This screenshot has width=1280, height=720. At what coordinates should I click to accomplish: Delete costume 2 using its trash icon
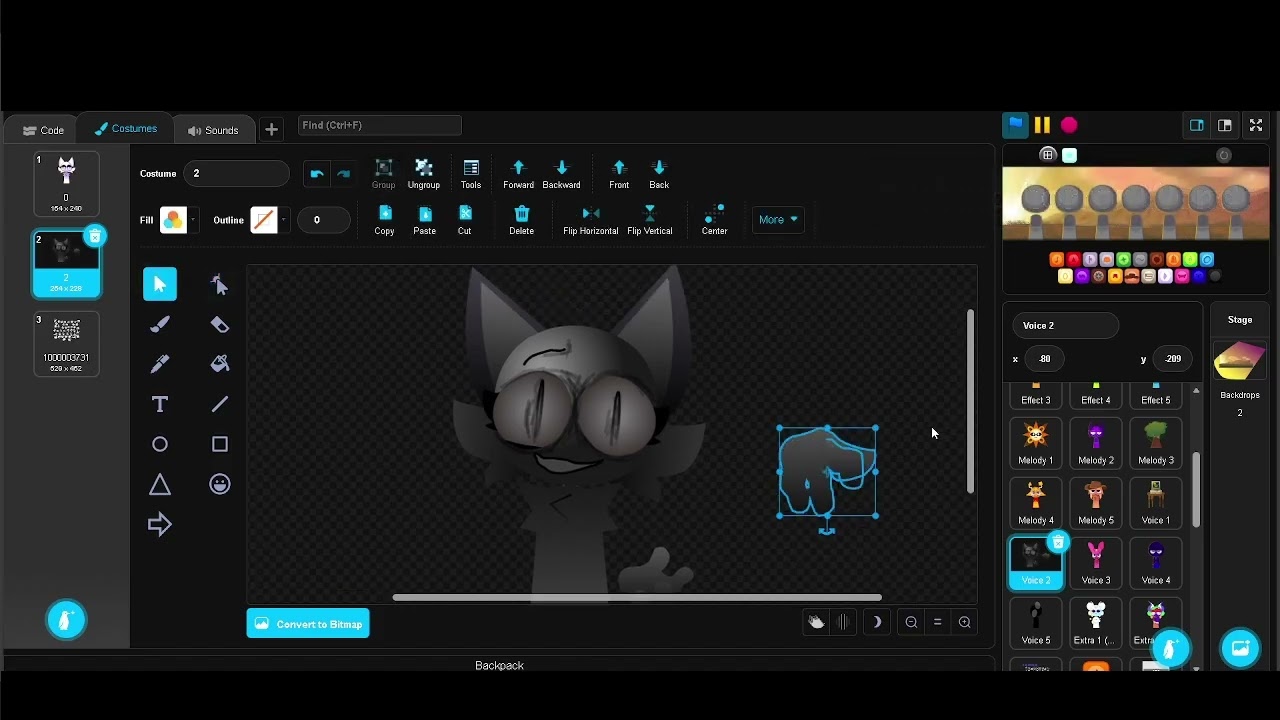tap(95, 236)
